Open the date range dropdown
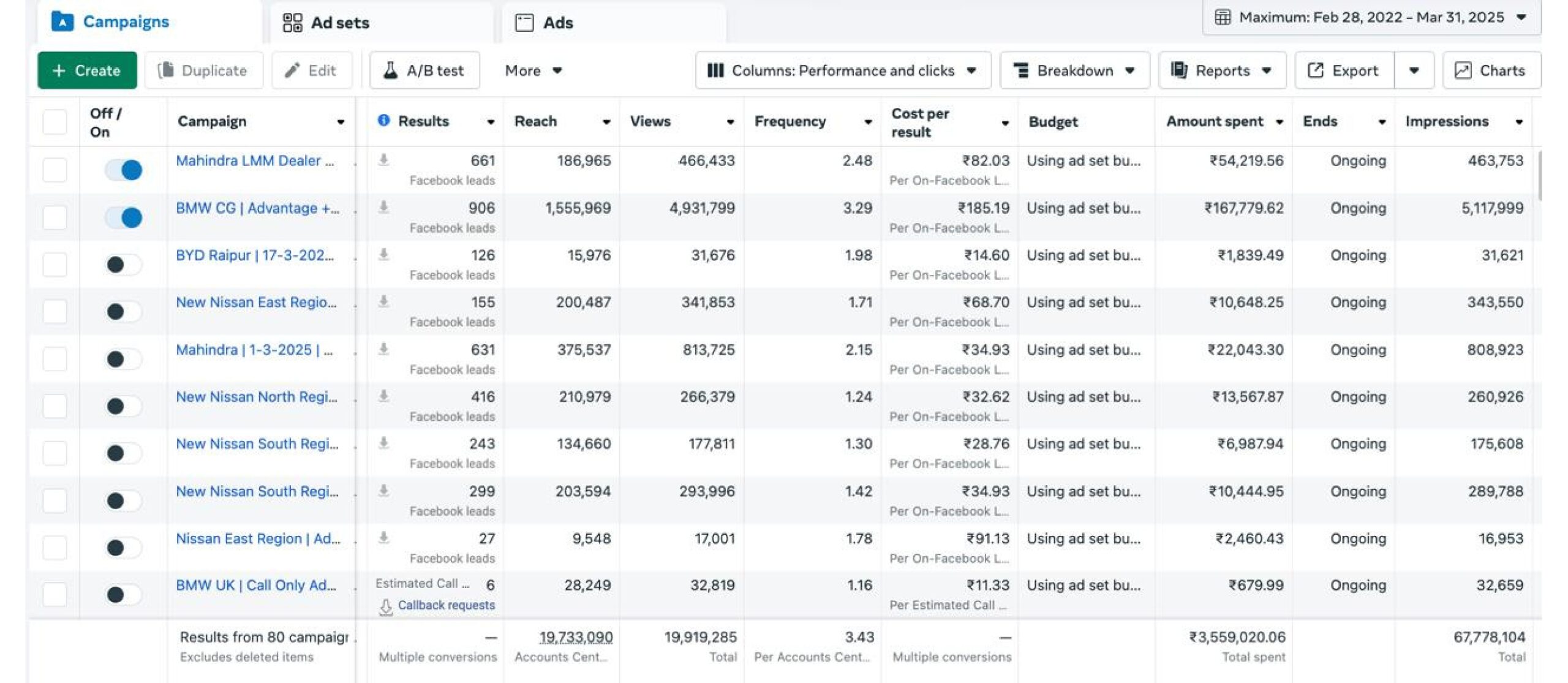Image resolution: width=1568 pixels, height=683 pixels. pos(1371,17)
